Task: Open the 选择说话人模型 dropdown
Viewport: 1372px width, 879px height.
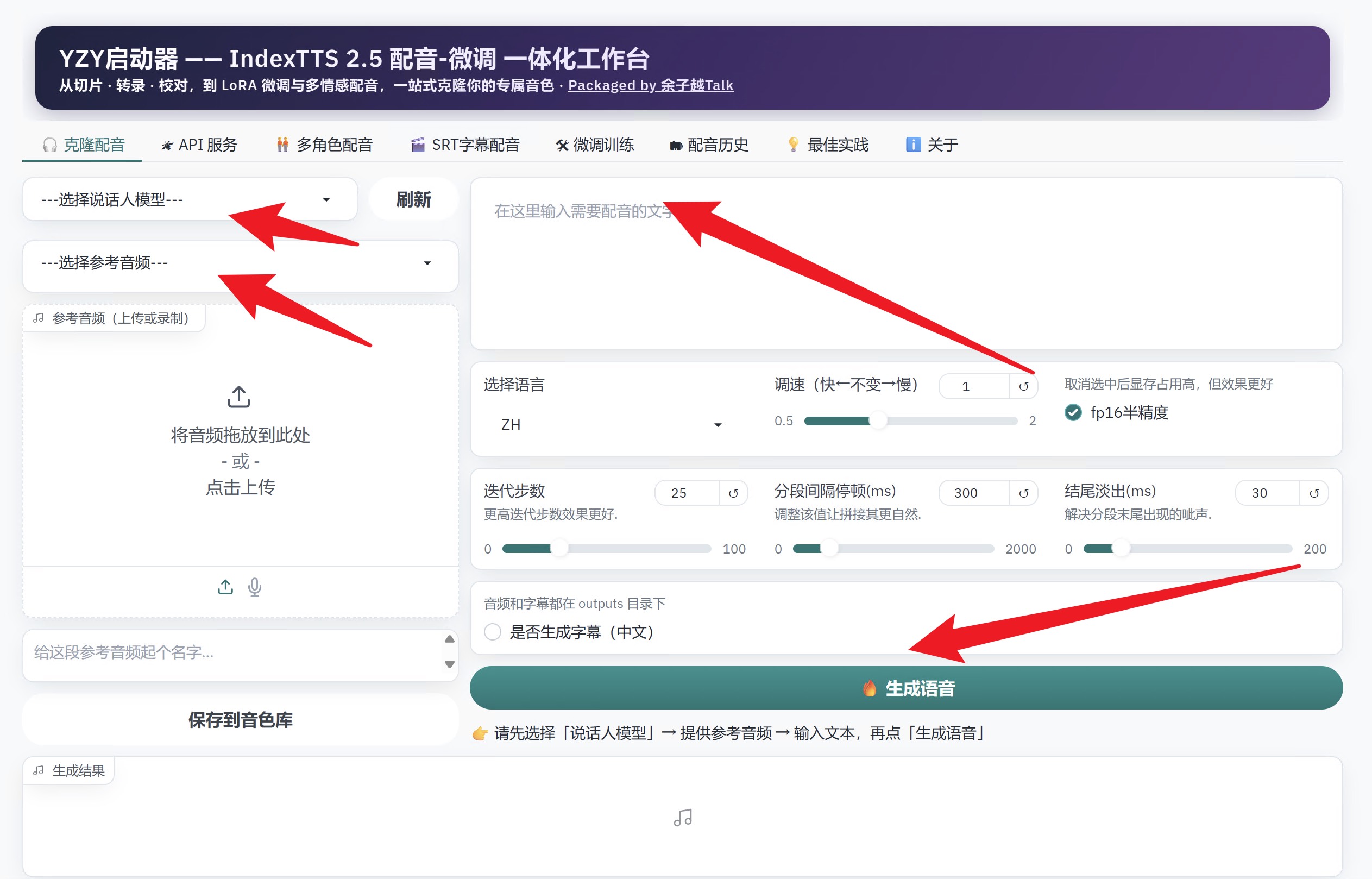Action: [190, 199]
